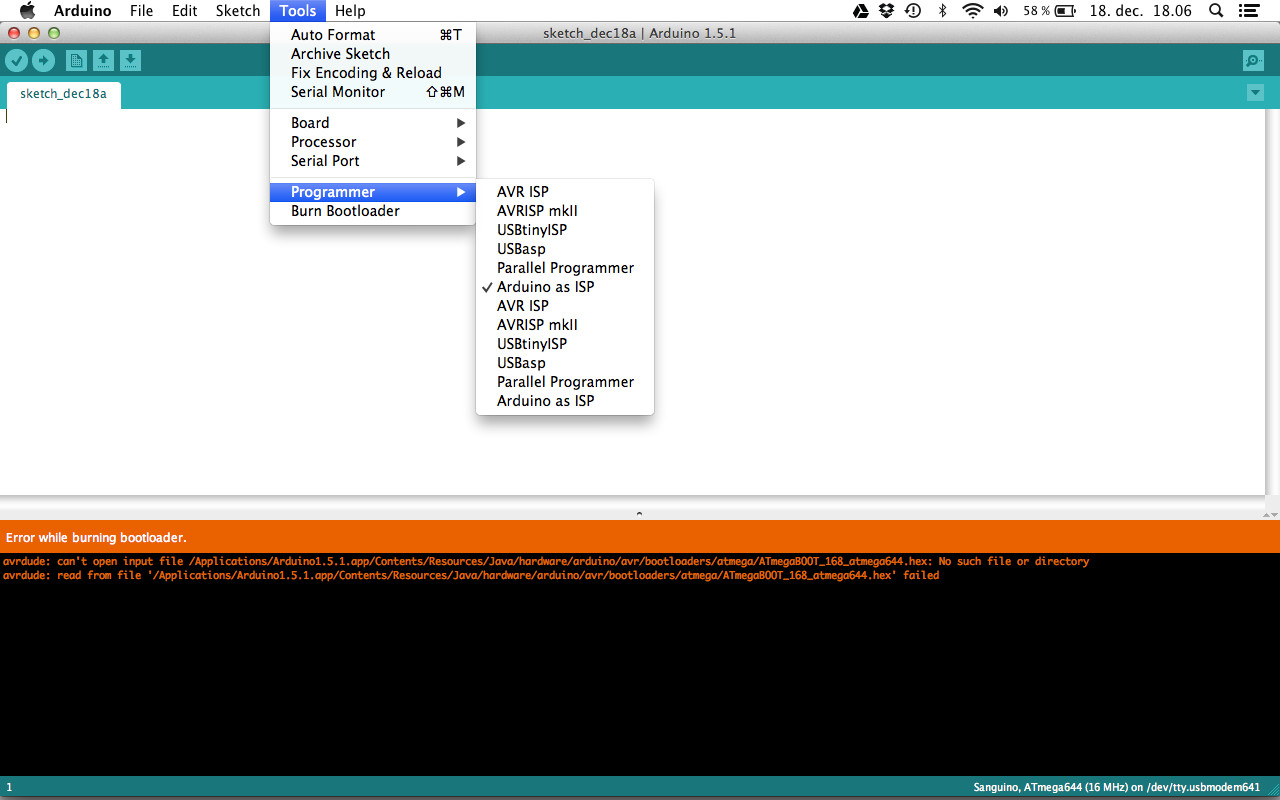Click the "avrdude: can't open input file" line
Image resolution: width=1280 pixels, height=800 pixels.
(546, 562)
